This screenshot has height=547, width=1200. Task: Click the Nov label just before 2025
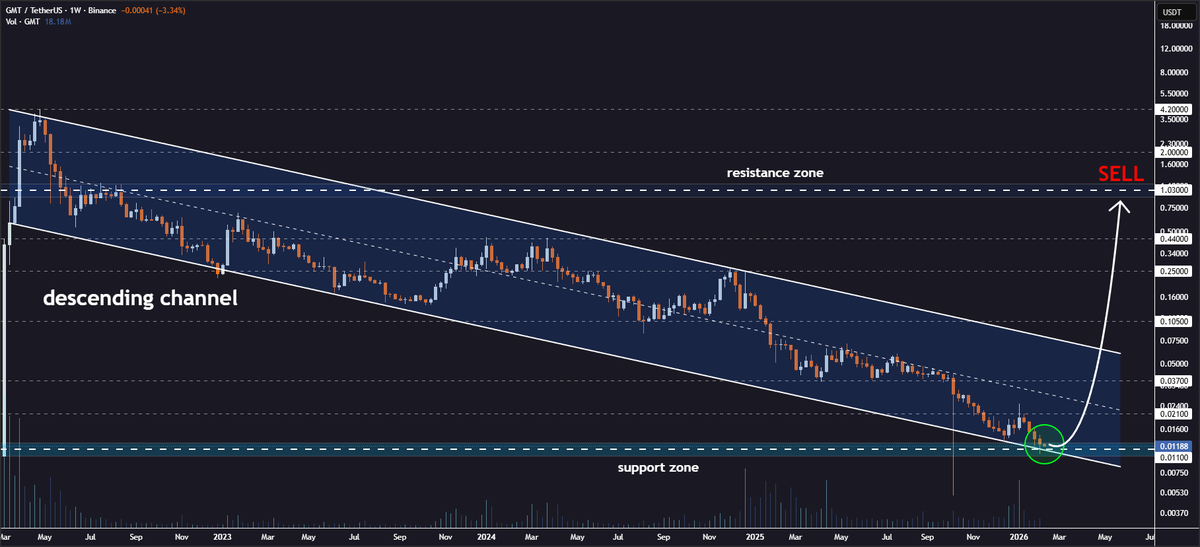[709, 536]
